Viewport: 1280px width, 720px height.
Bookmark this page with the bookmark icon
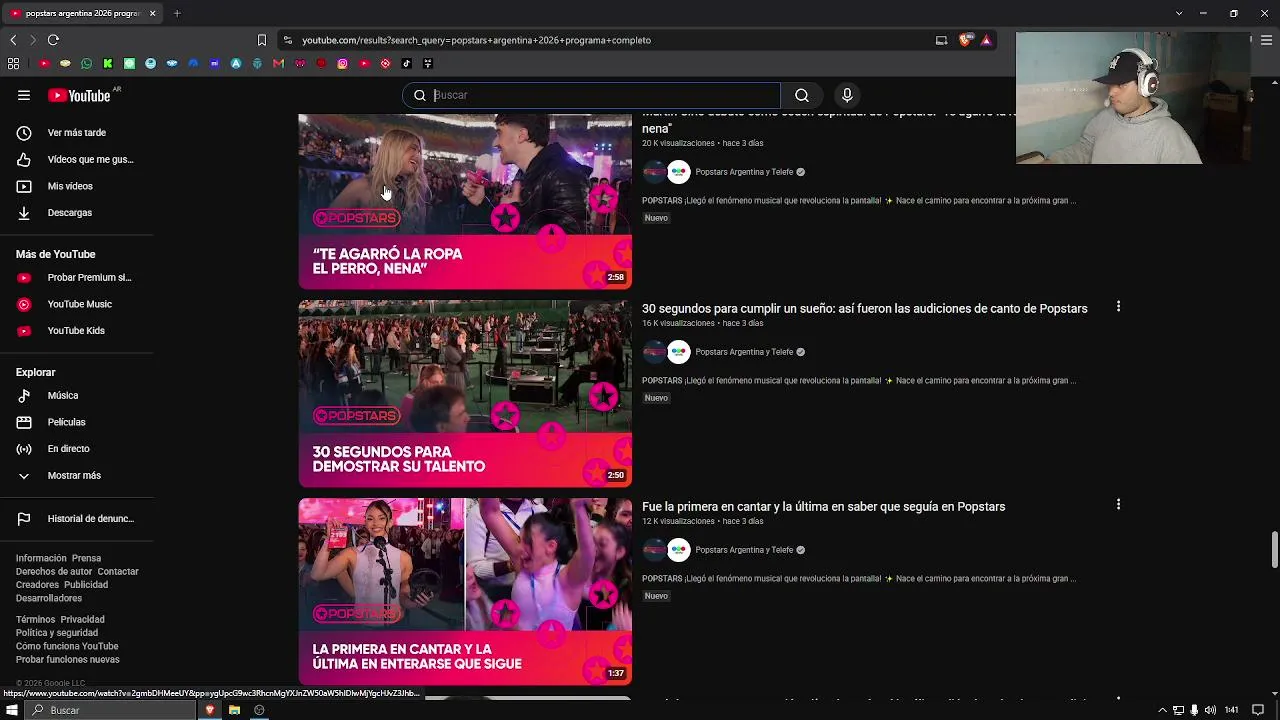(262, 40)
